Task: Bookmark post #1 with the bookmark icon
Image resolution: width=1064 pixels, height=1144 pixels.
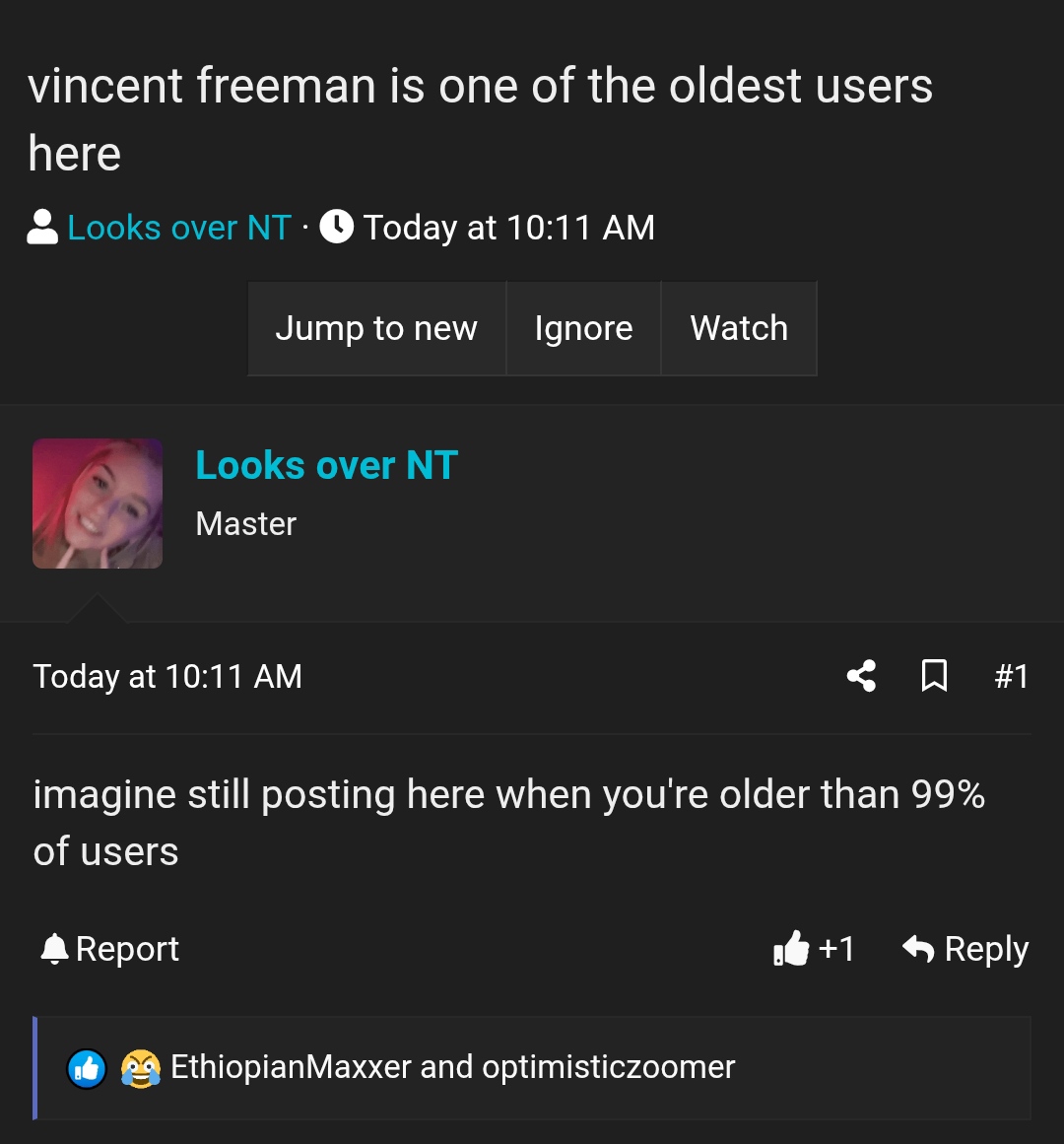Action: click(x=934, y=676)
